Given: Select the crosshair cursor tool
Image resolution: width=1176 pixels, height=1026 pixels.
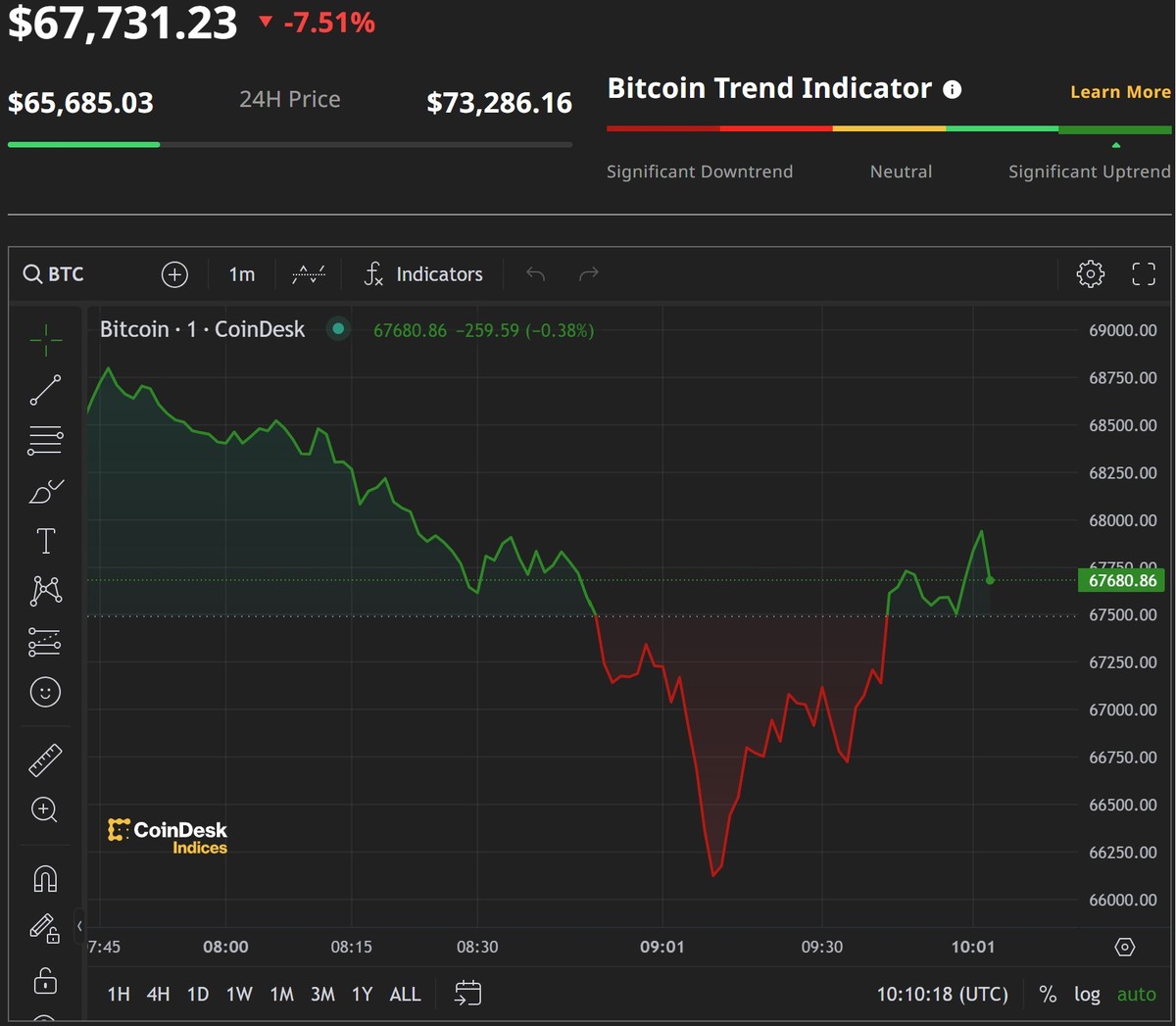Looking at the screenshot, I should pos(45,339).
